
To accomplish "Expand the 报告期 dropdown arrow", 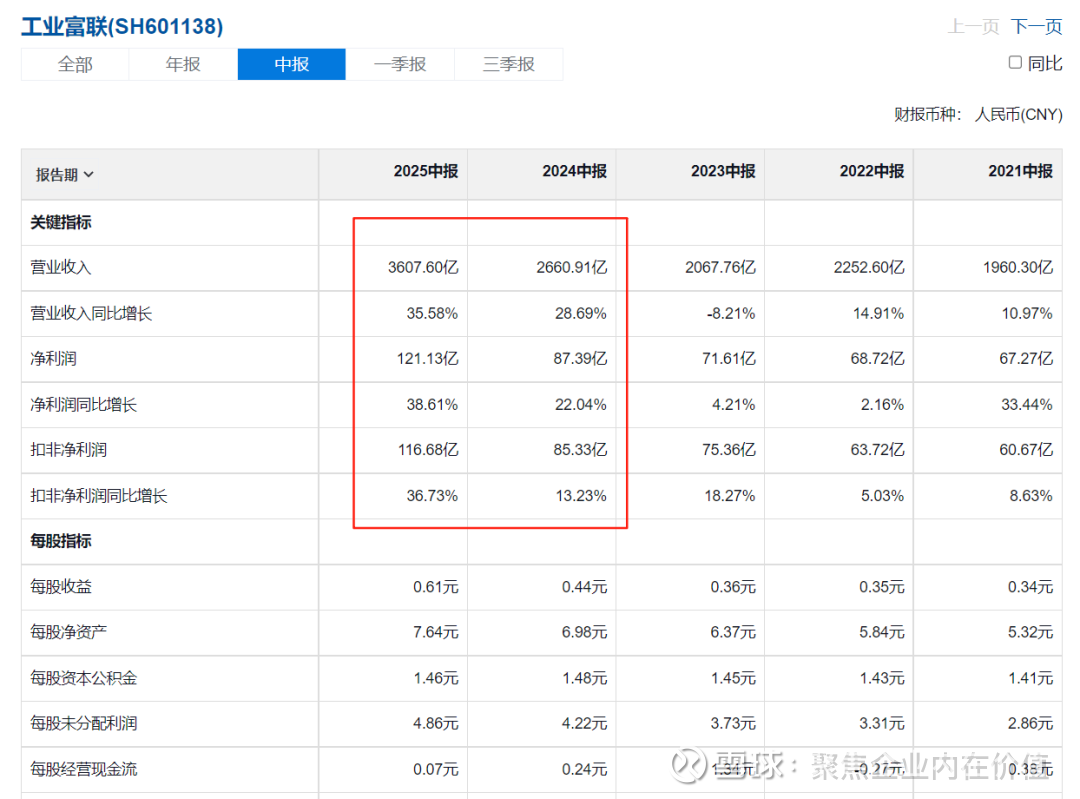I will pyautogui.click(x=89, y=175).
